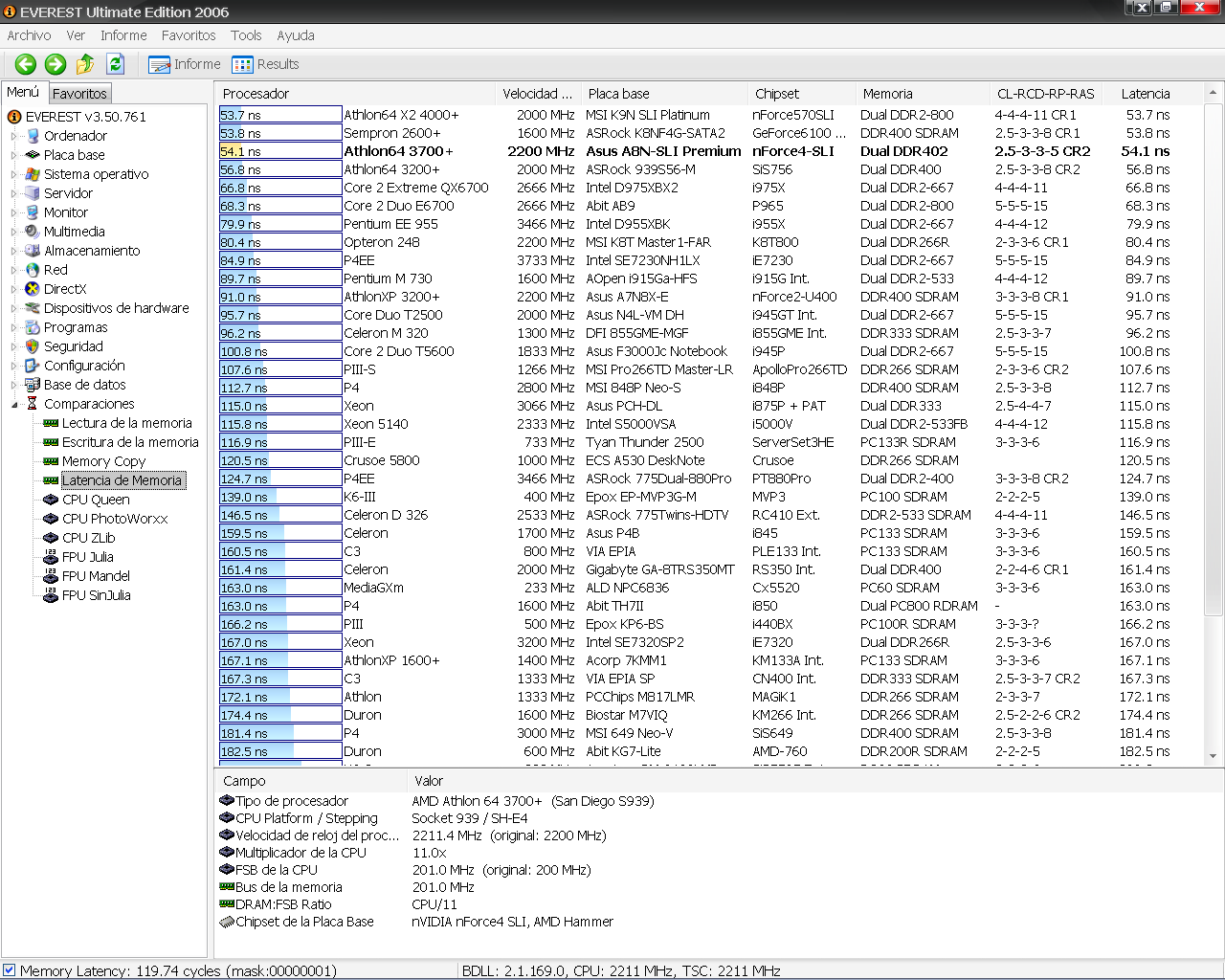Select the Almacenamiento storage icon
The image size is (1225, 980).
[x=33, y=251]
